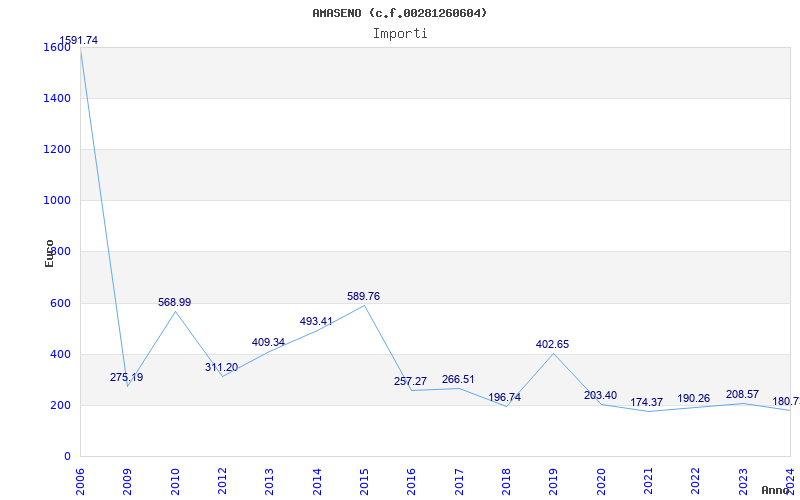Select the 568.99 data label

pos(174,303)
